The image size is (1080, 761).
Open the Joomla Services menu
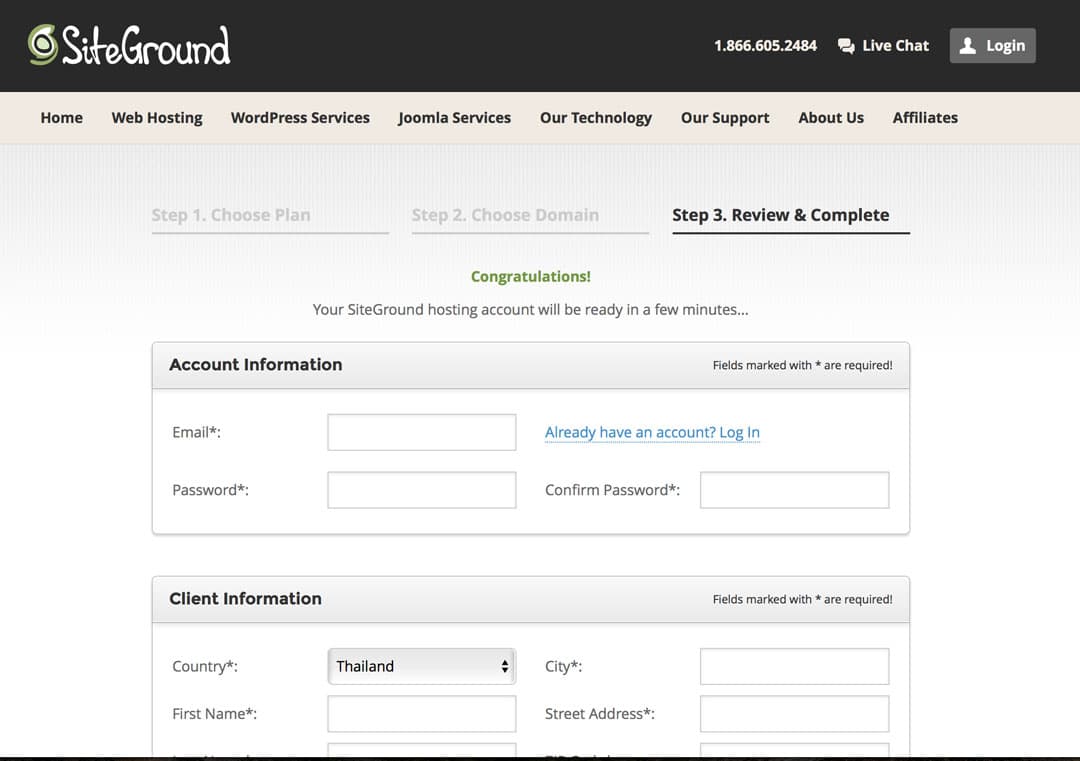pos(454,117)
